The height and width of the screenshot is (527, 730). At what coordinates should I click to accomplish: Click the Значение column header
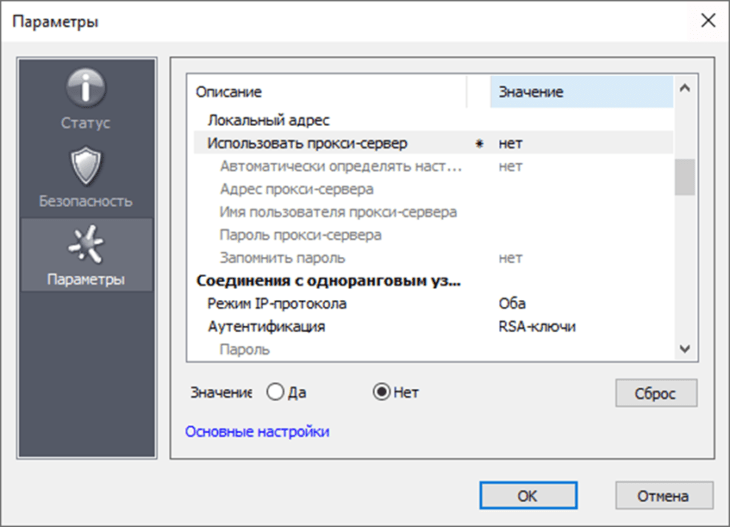[581, 92]
